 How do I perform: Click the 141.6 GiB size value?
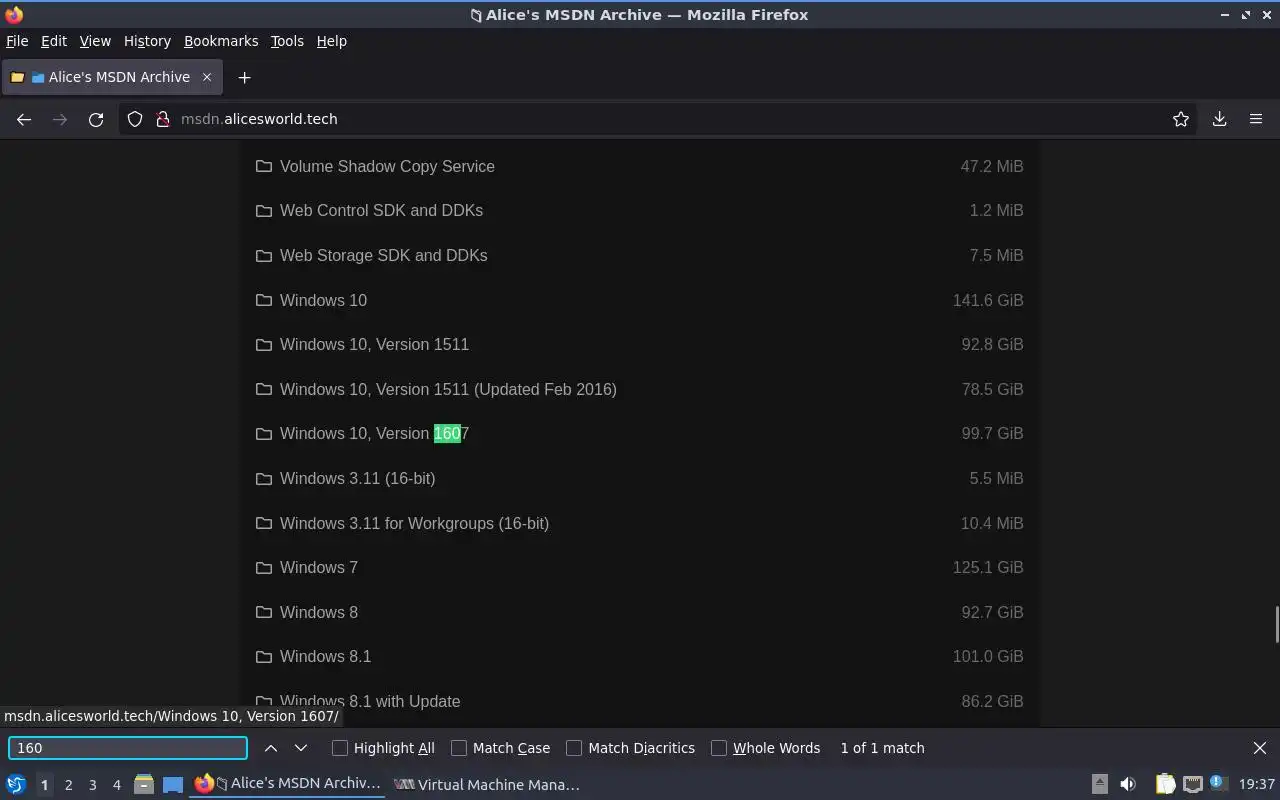pos(988,300)
